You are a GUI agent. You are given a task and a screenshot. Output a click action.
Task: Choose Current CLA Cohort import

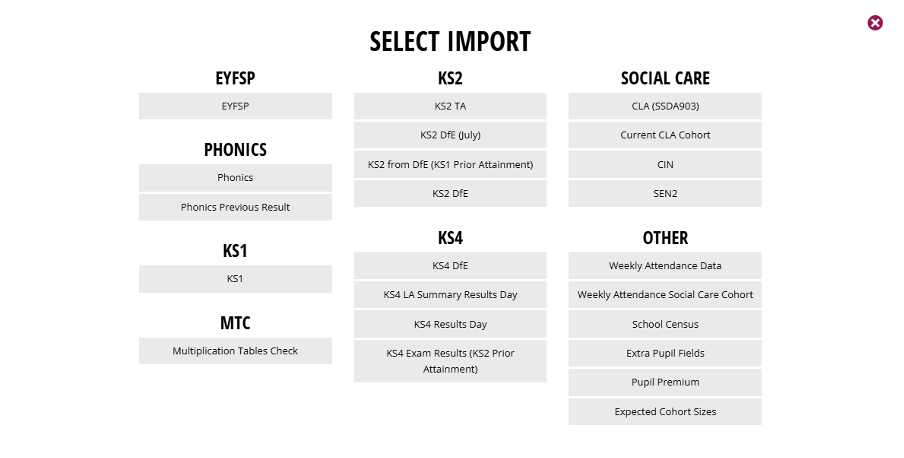click(x=665, y=135)
